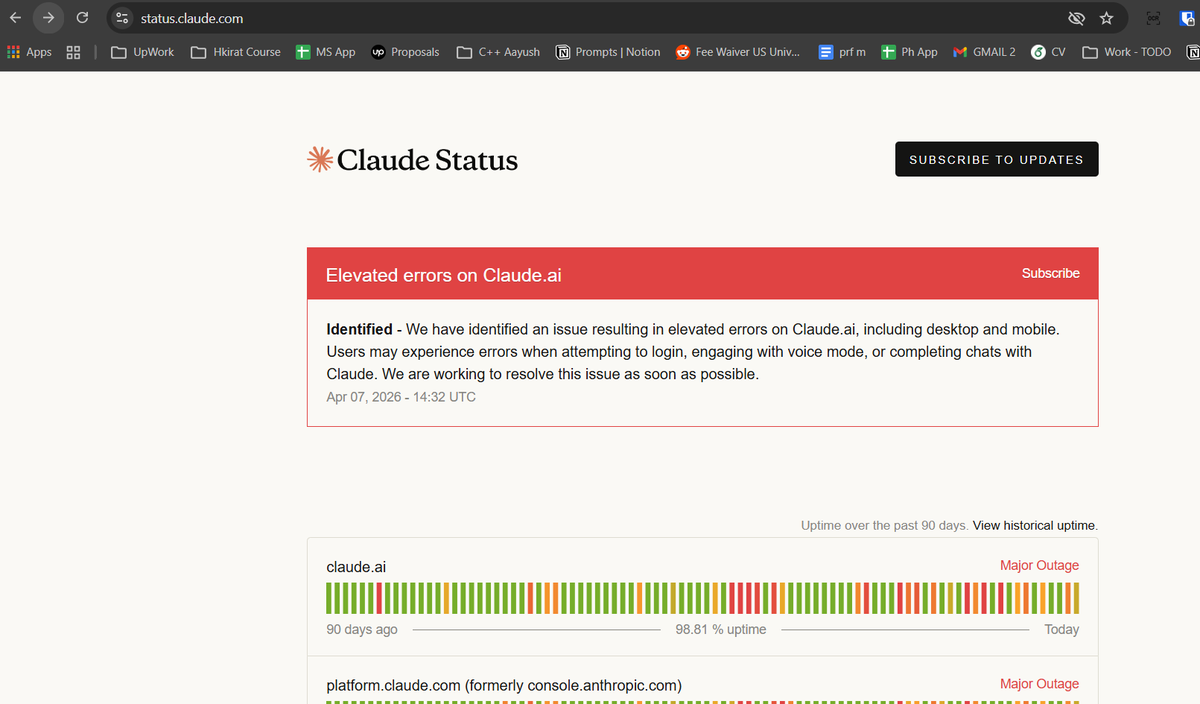Click the SUBSCRIBE TO UPDATES button

(x=996, y=158)
